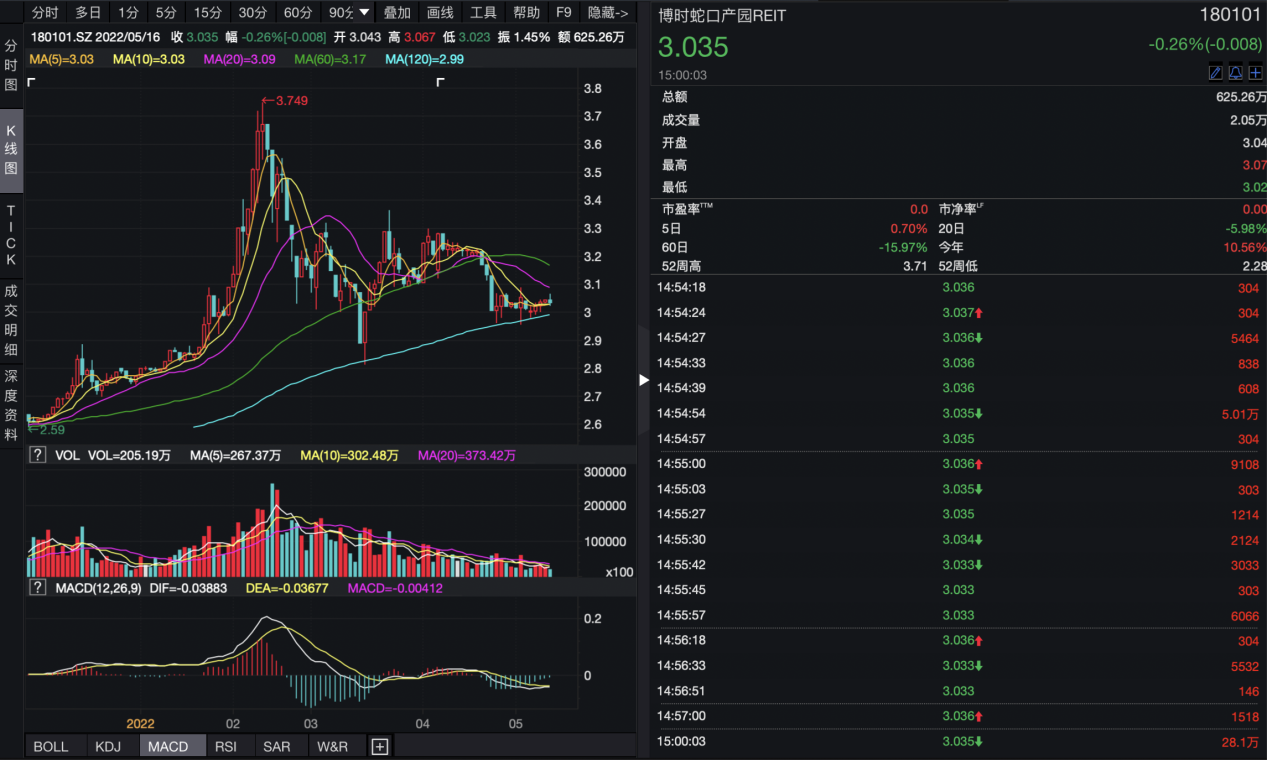
Task: Toggle the 叠加 overlay option
Action: pyautogui.click(x=397, y=13)
